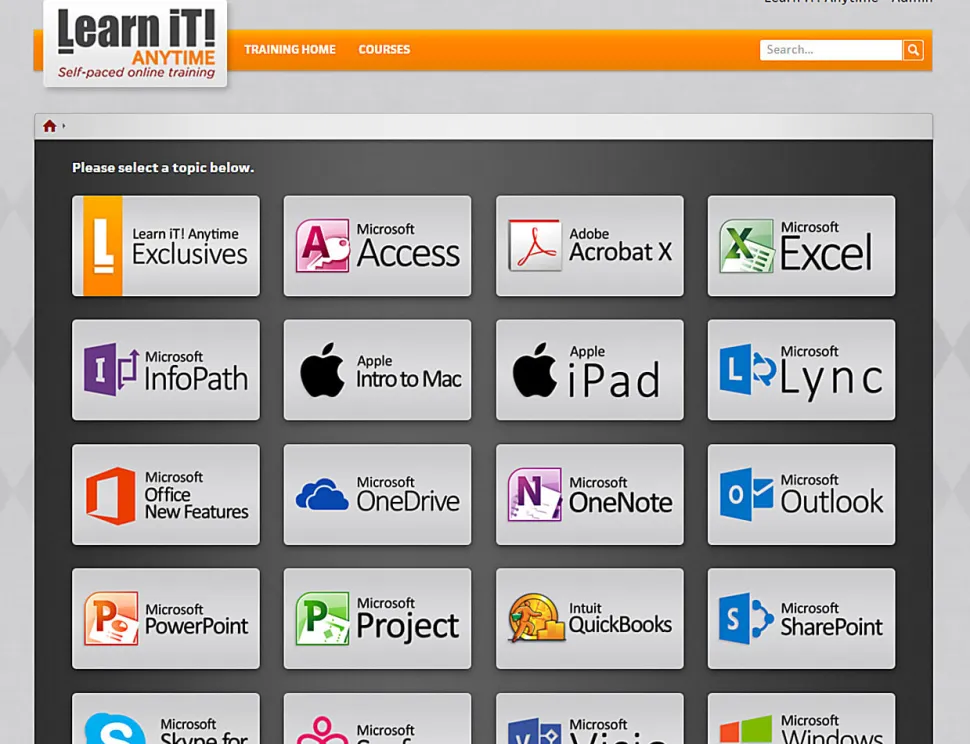Click the Microsoft Outlook icon

click(747, 494)
